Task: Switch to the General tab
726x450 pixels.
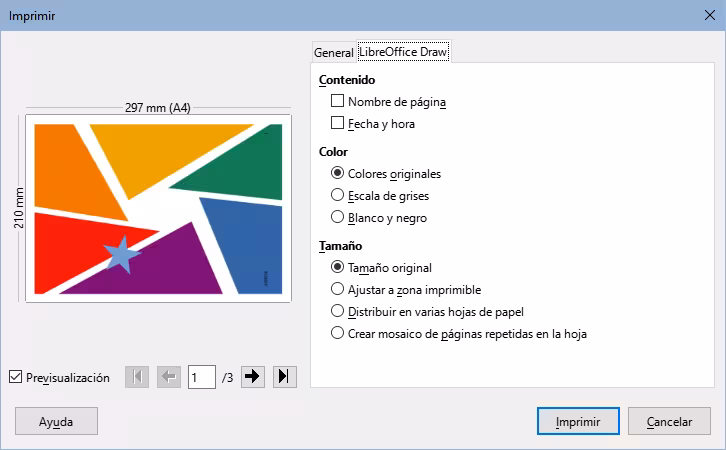Action: click(x=333, y=53)
